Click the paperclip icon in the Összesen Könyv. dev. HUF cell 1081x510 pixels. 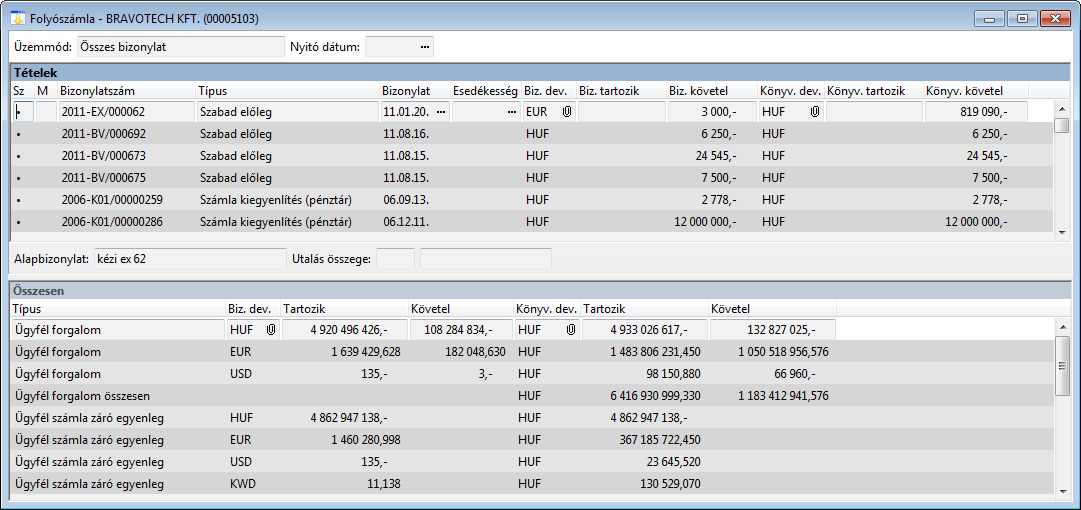coord(570,330)
